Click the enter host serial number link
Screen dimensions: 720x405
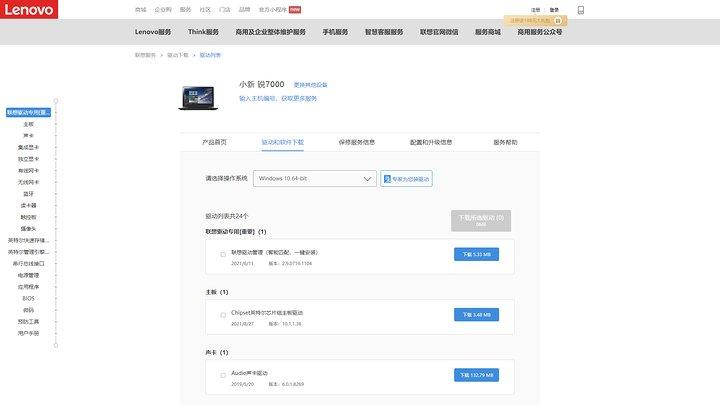(x=278, y=98)
